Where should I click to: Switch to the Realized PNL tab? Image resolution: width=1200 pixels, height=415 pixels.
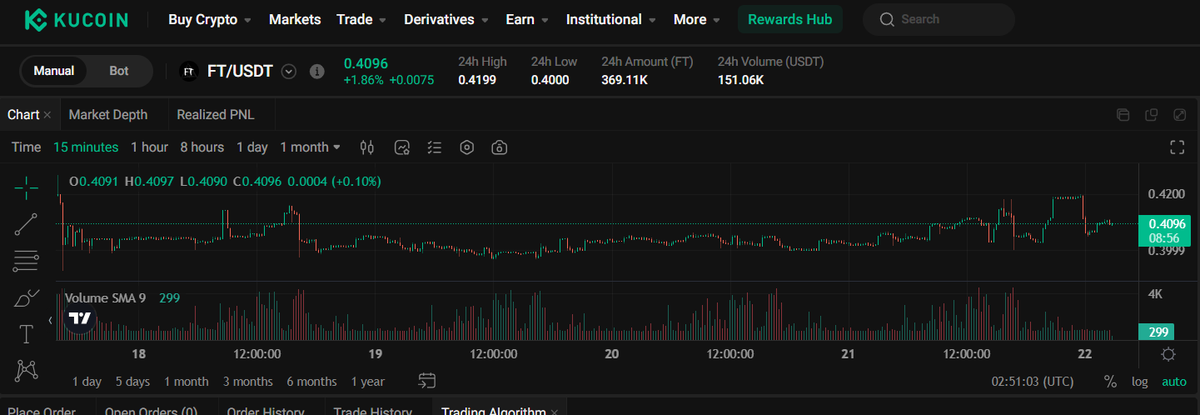pyautogui.click(x=215, y=115)
